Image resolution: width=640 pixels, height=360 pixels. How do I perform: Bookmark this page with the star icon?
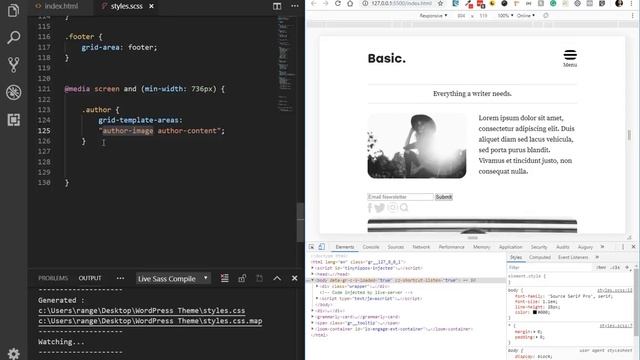440,3
